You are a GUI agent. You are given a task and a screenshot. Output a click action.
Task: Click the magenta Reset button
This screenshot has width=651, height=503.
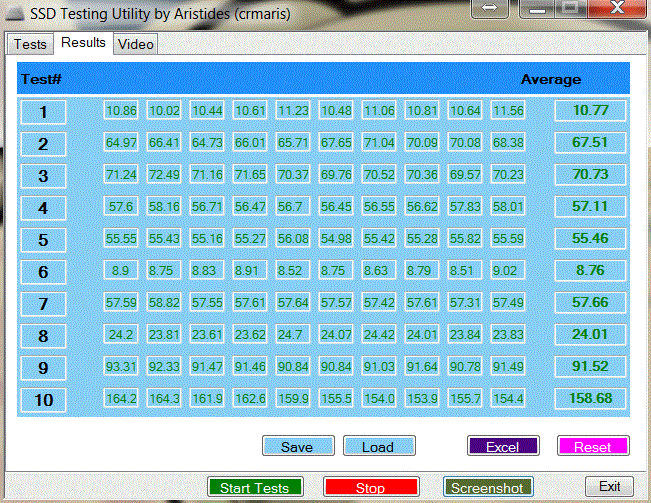pos(592,447)
